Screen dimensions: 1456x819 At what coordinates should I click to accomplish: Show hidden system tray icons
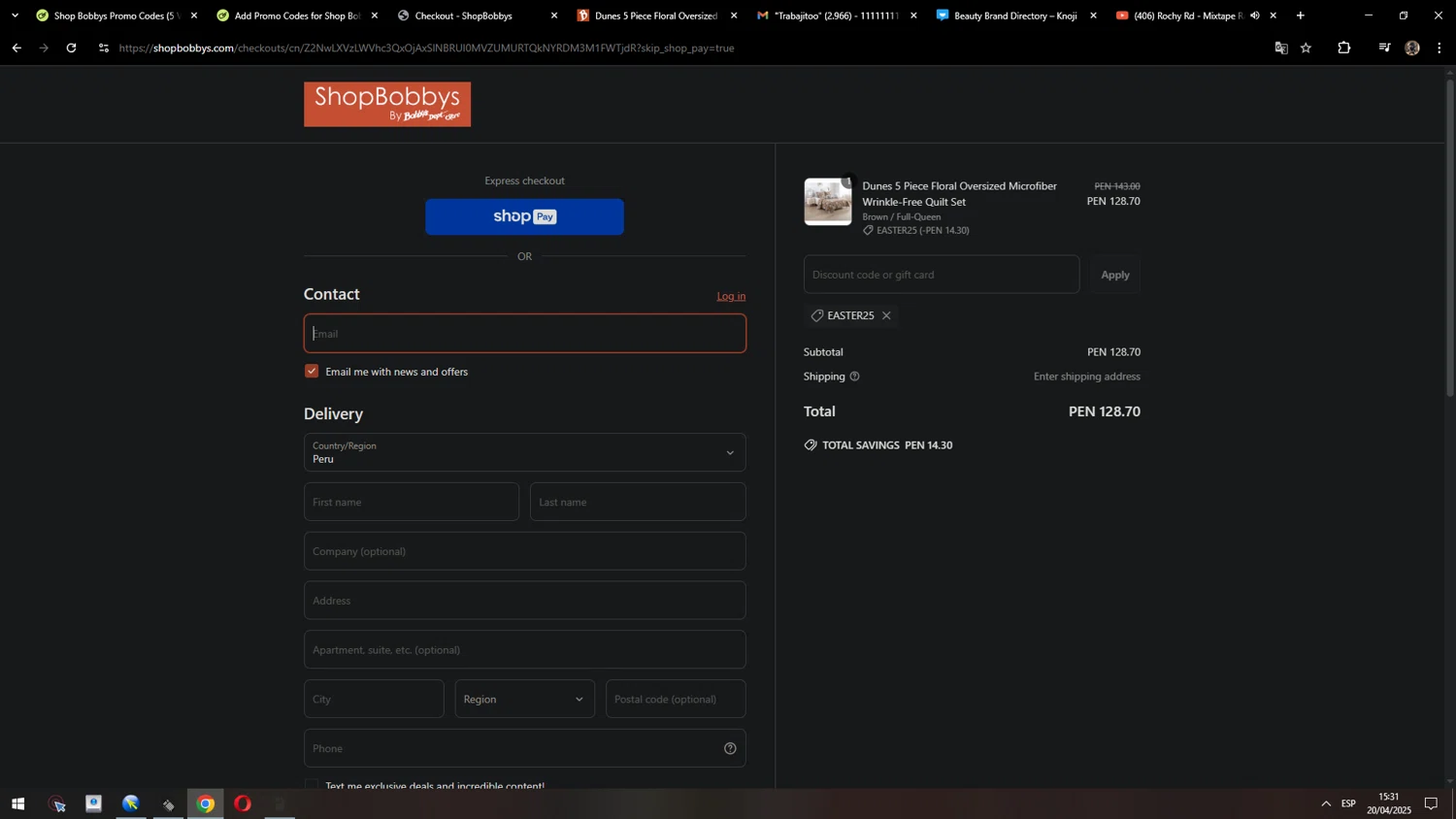(1326, 803)
